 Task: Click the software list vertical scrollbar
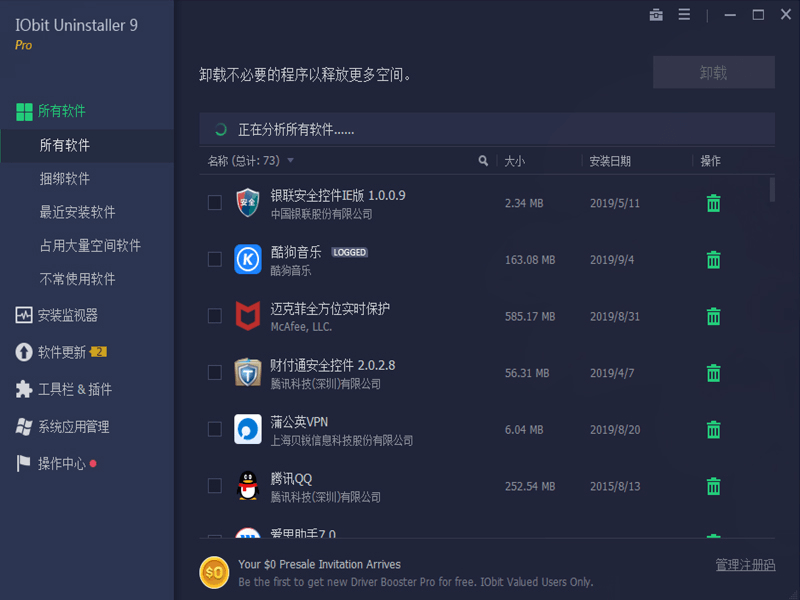772,189
